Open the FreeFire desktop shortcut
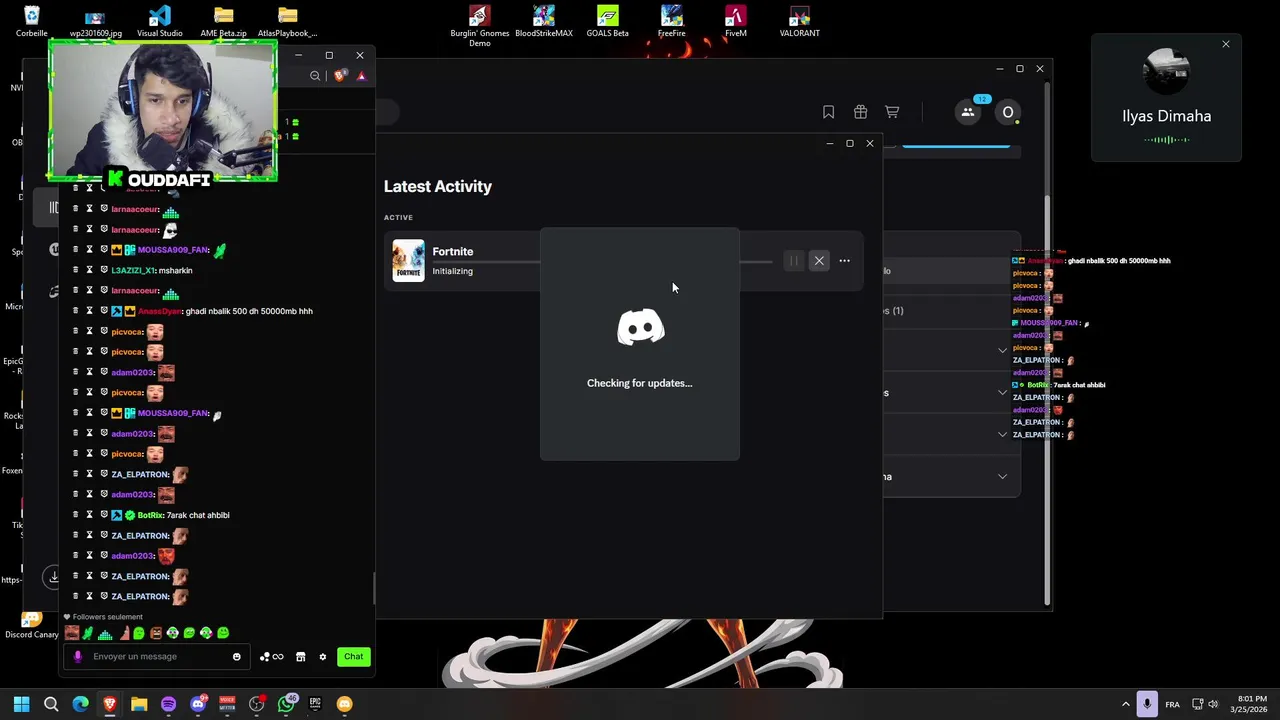Image resolution: width=1280 pixels, height=720 pixels. point(671,21)
